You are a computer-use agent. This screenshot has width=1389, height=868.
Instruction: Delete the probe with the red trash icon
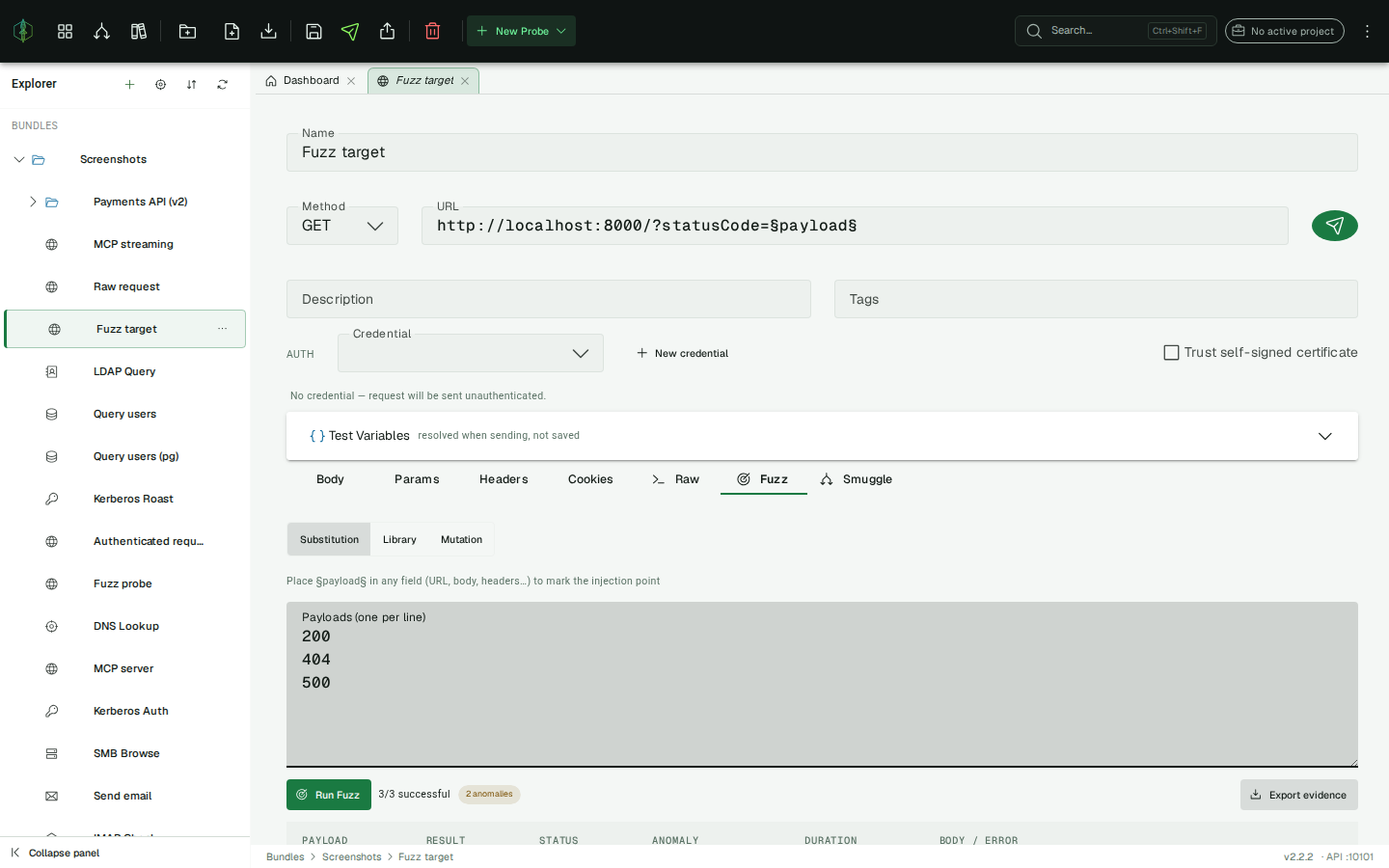432,31
